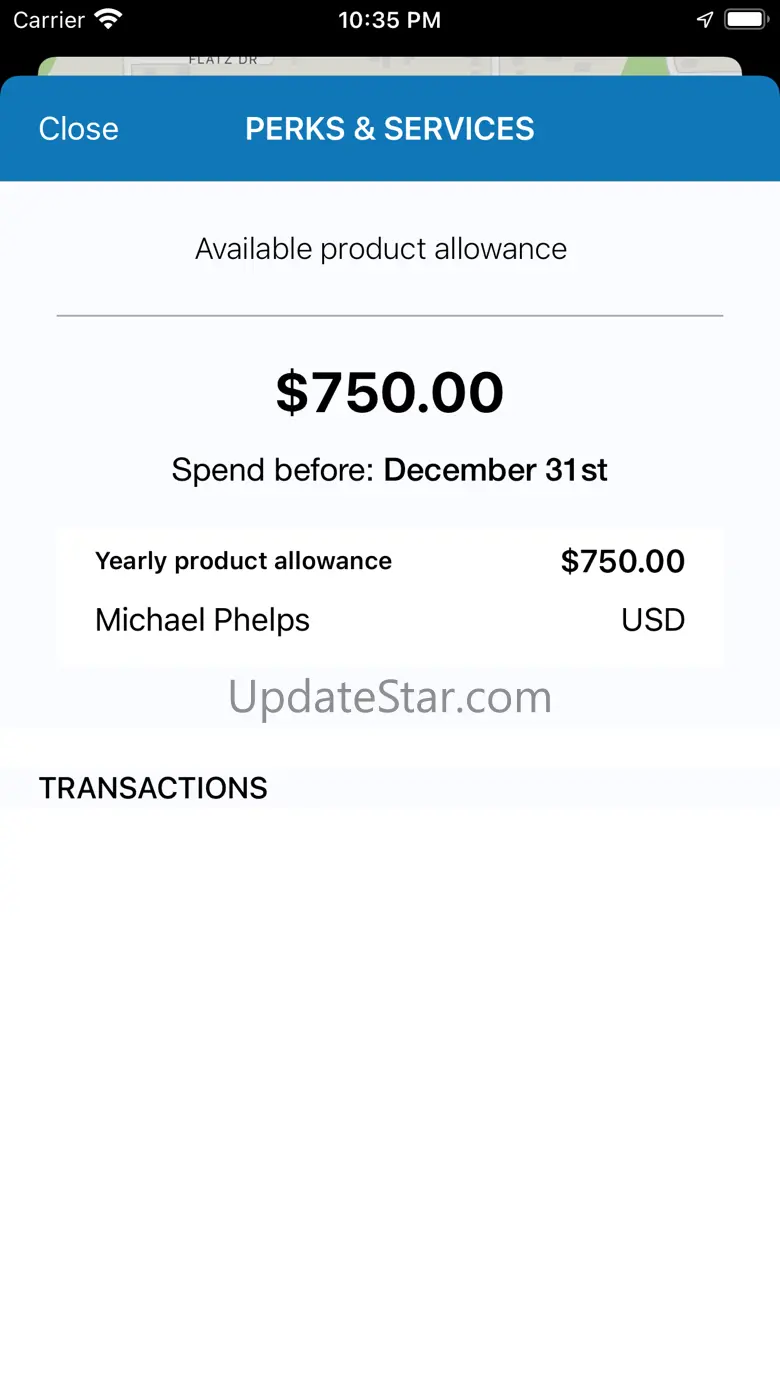Click the location services arrow icon
780x1387 pixels.
705,20
